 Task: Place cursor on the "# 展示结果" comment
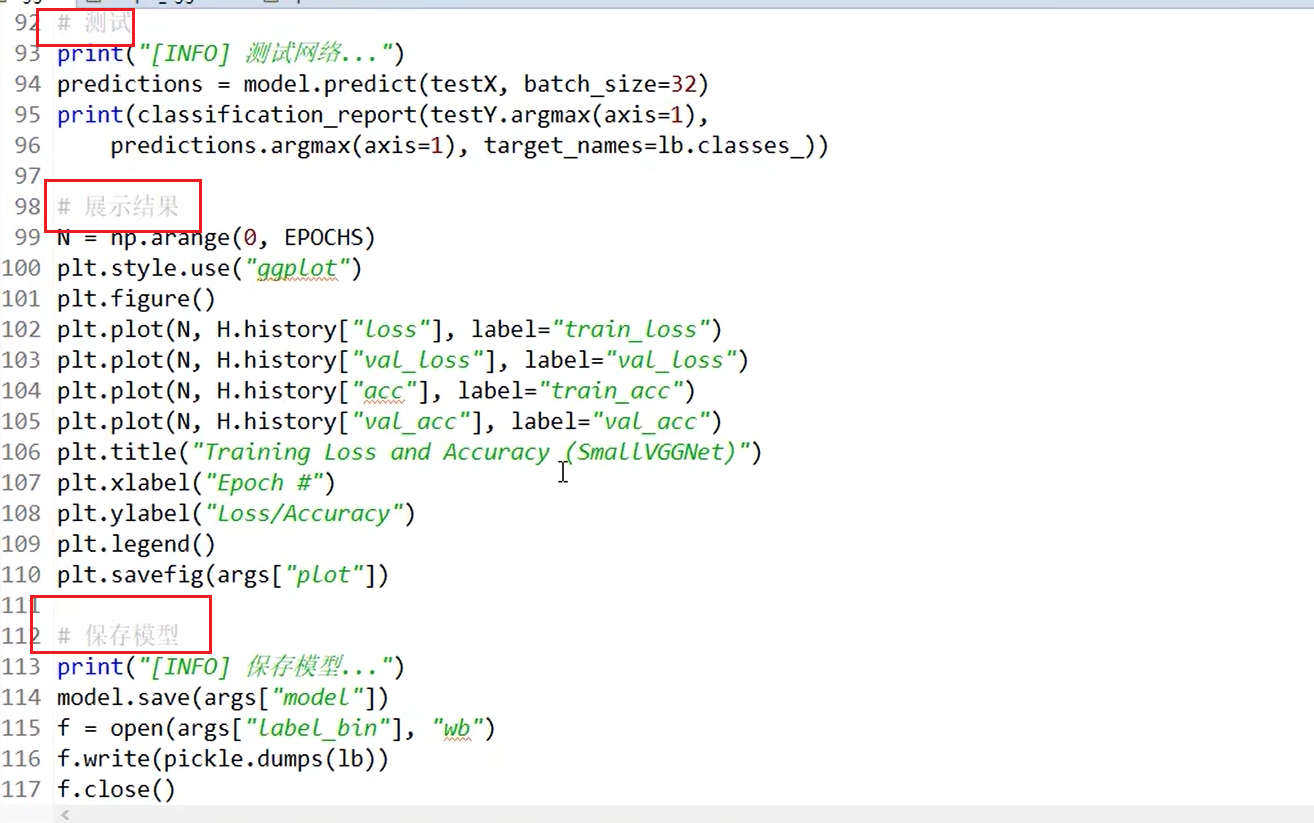tap(118, 207)
